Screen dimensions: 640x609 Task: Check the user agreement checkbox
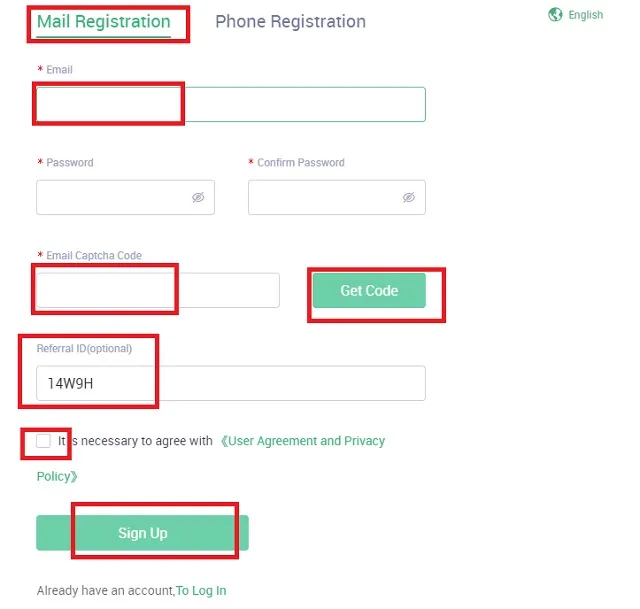click(x=43, y=441)
